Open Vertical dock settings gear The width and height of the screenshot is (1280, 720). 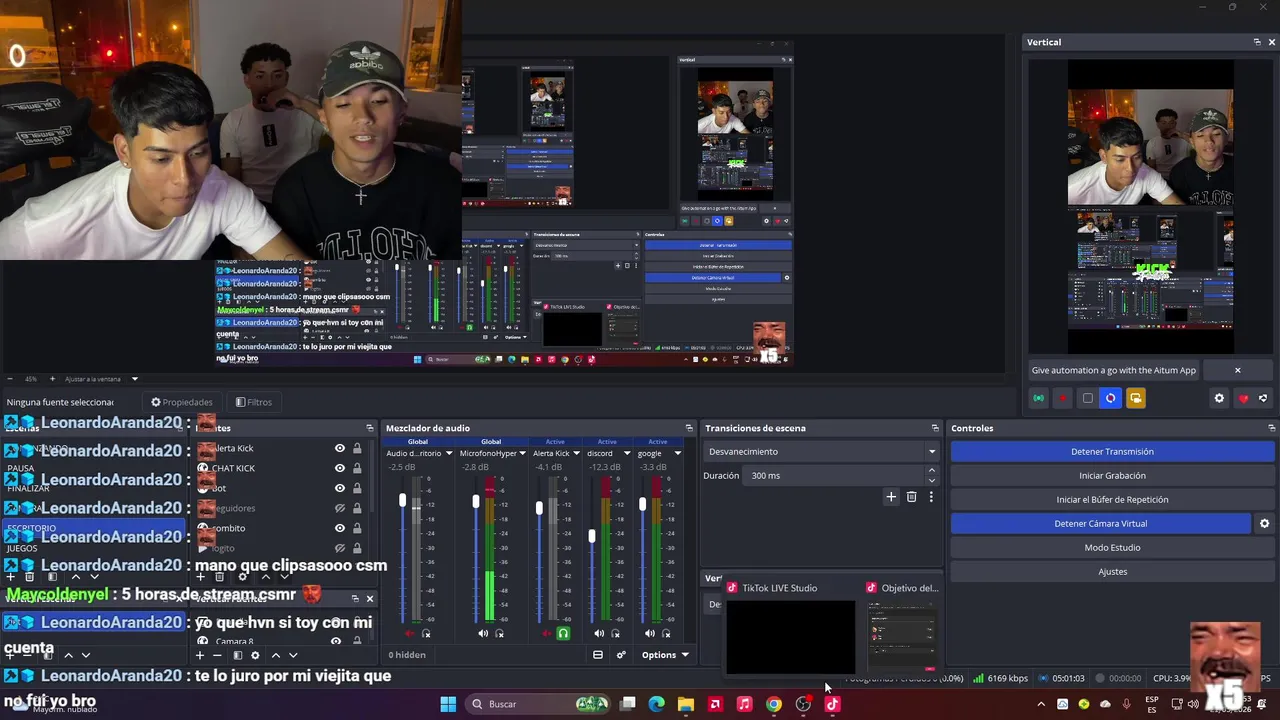click(1219, 398)
